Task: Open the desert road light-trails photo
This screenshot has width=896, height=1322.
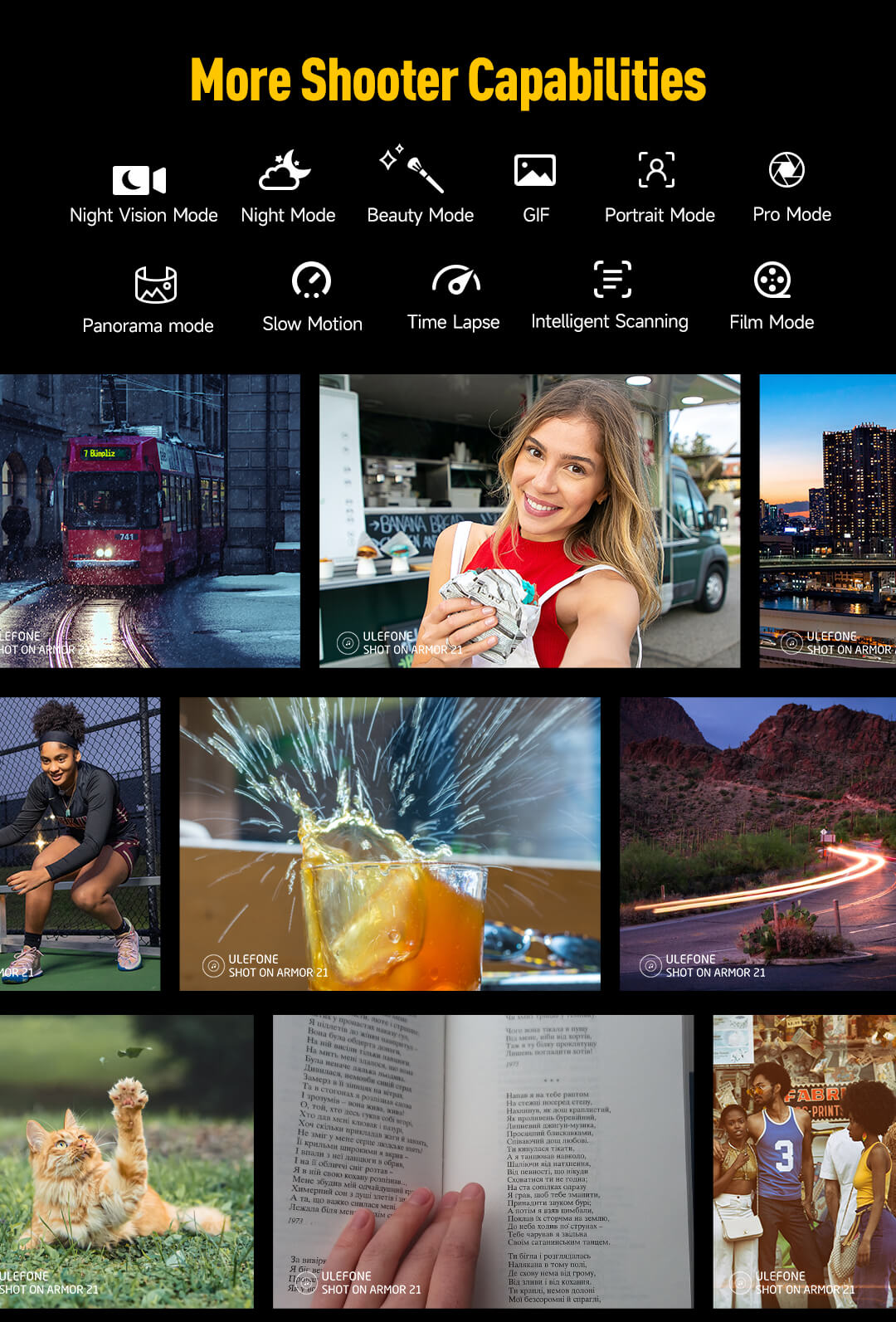Action: pos(757,843)
